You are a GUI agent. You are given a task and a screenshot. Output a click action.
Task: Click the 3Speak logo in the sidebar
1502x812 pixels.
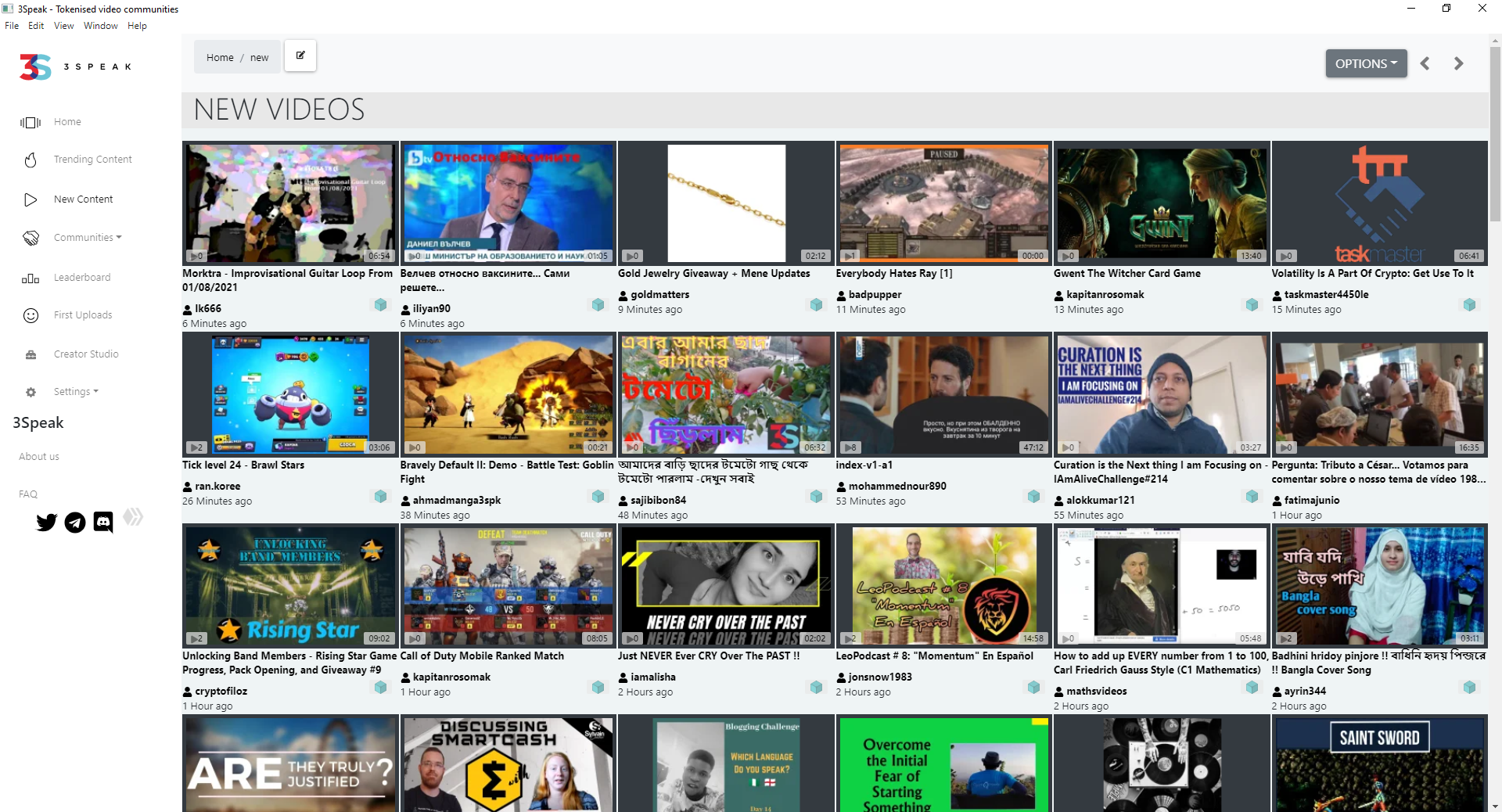pyautogui.click(x=75, y=66)
